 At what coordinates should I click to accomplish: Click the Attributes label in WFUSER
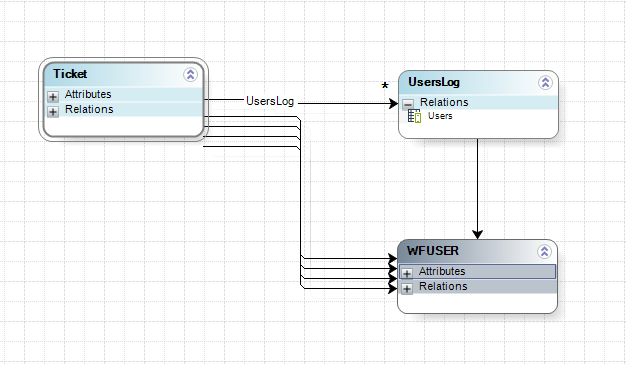tap(442, 272)
